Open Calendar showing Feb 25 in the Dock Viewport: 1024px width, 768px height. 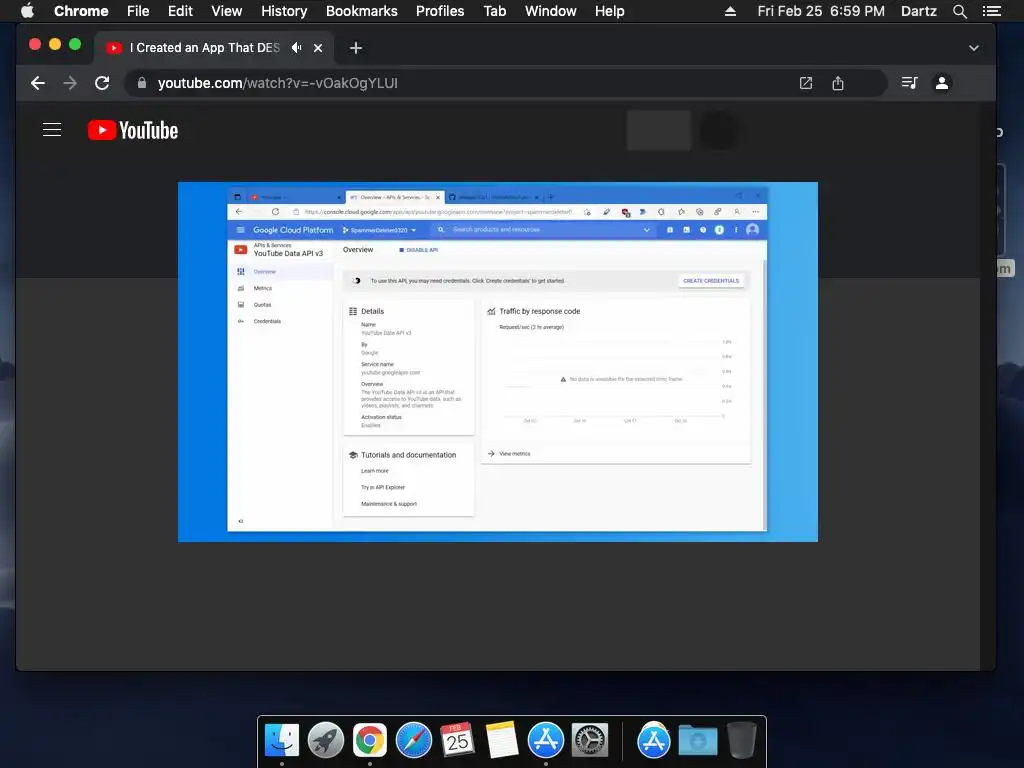[x=457, y=741]
